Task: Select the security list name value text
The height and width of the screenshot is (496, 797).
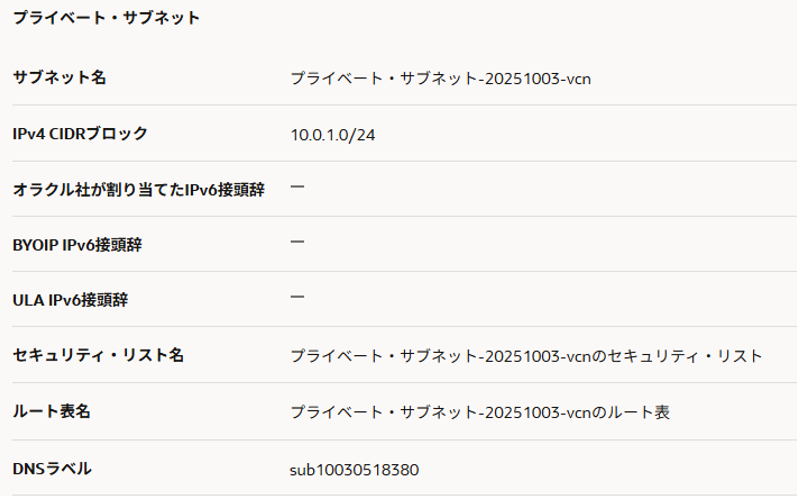Action: [526, 356]
